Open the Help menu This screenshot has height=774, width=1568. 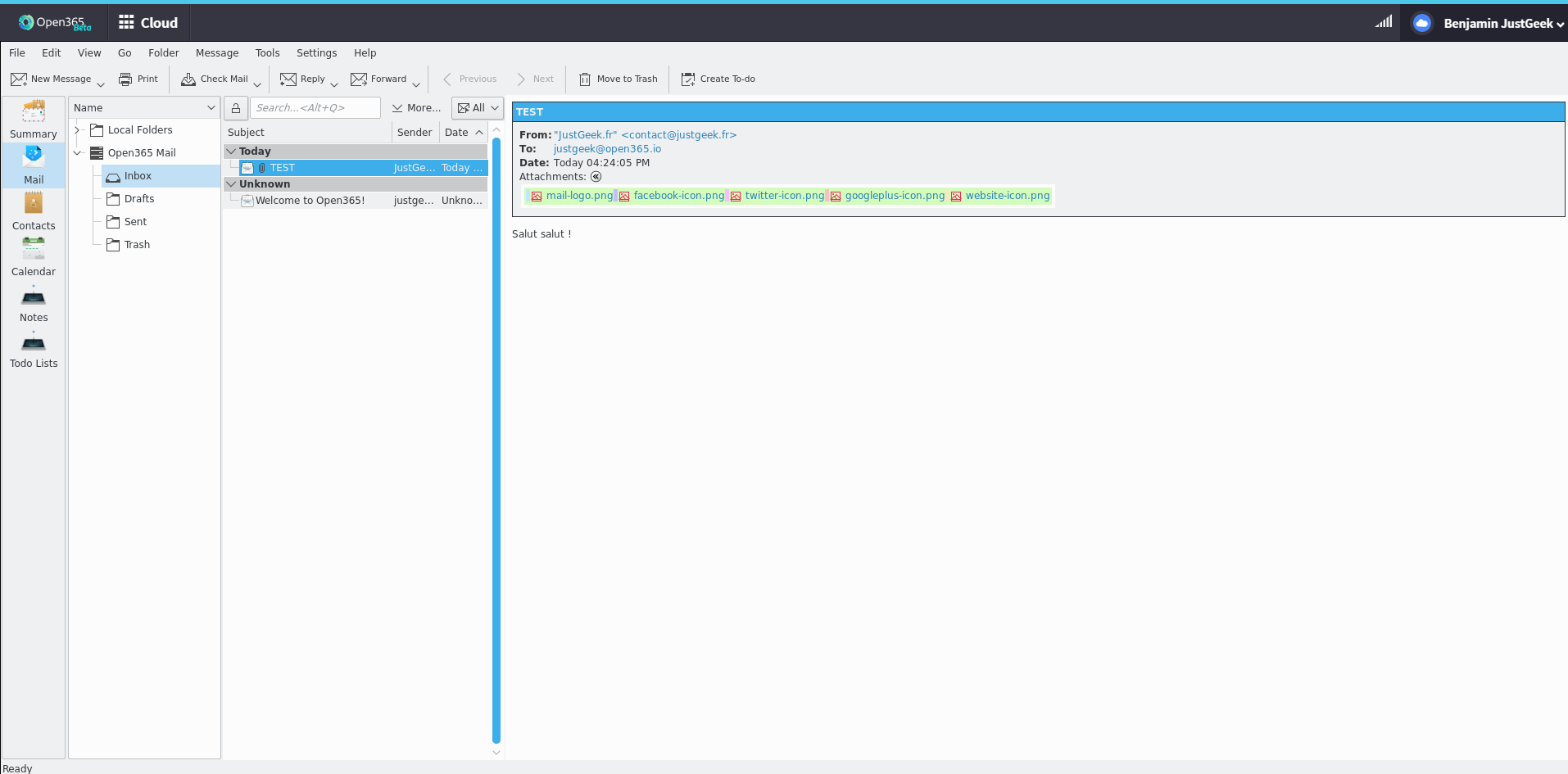click(x=365, y=52)
